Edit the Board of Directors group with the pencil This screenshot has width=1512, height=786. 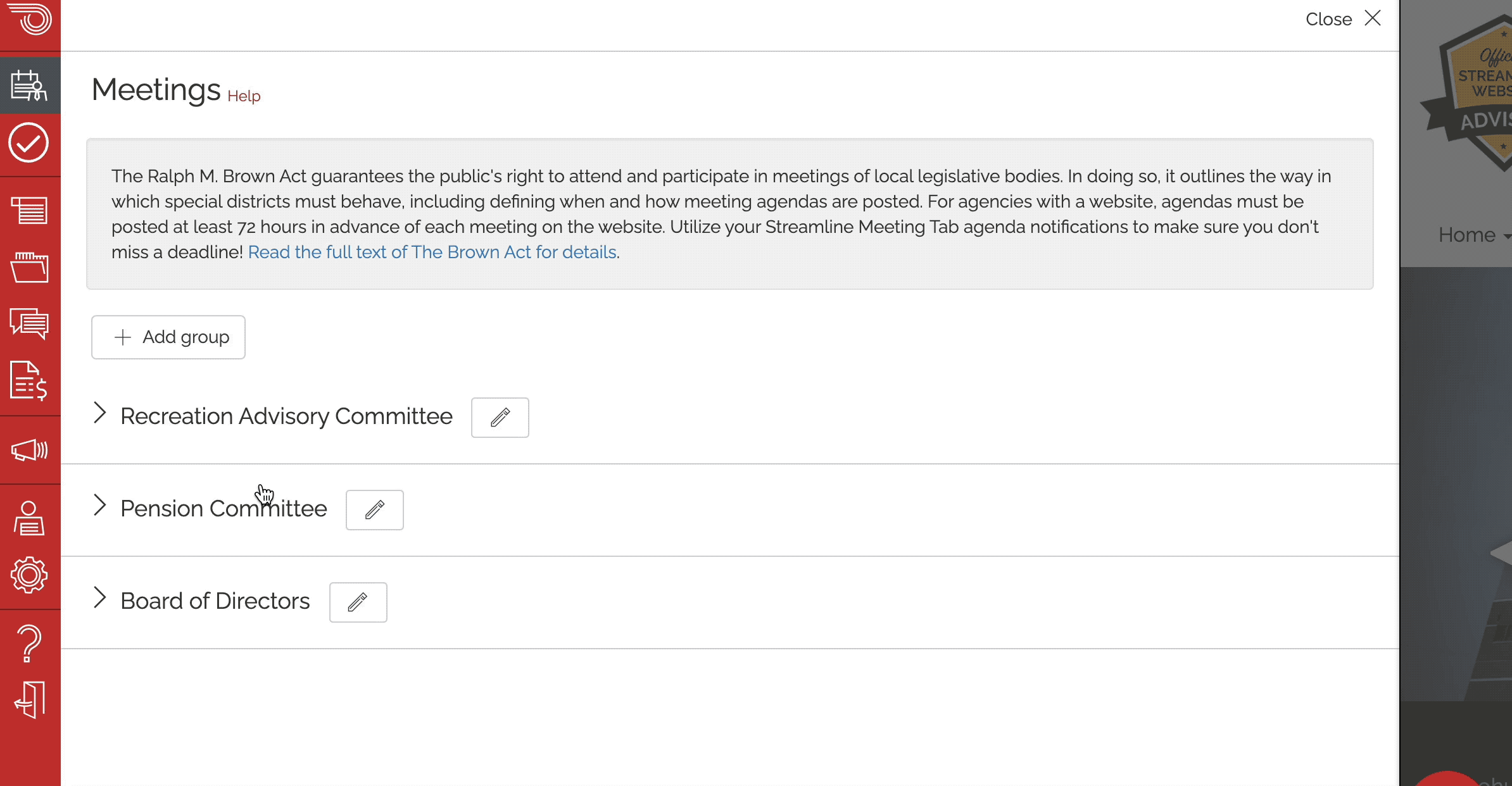358,602
